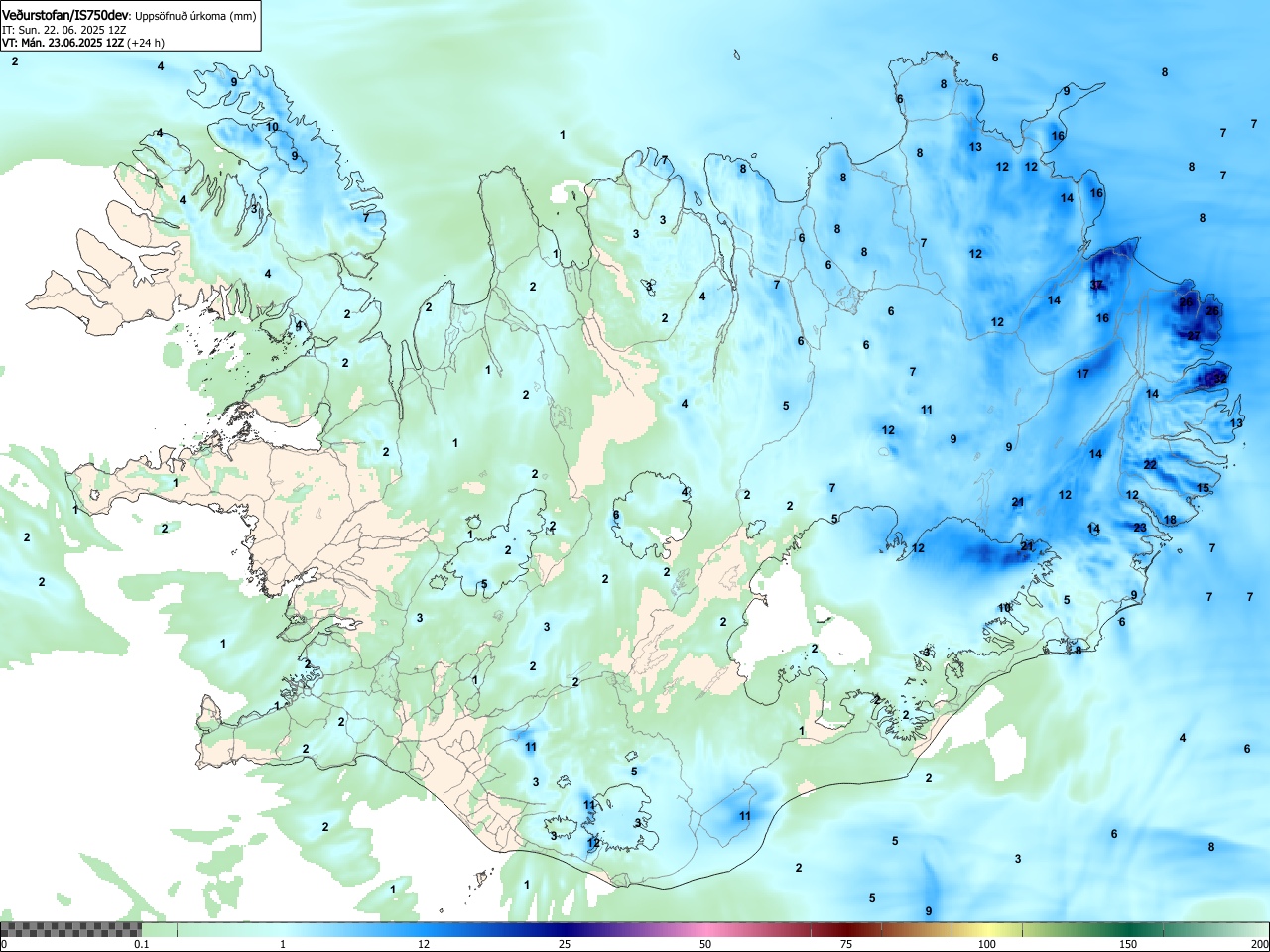Click the 75 tick label on the color scale
Image resolution: width=1270 pixels, height=952 pixels.
click(846, 944)
